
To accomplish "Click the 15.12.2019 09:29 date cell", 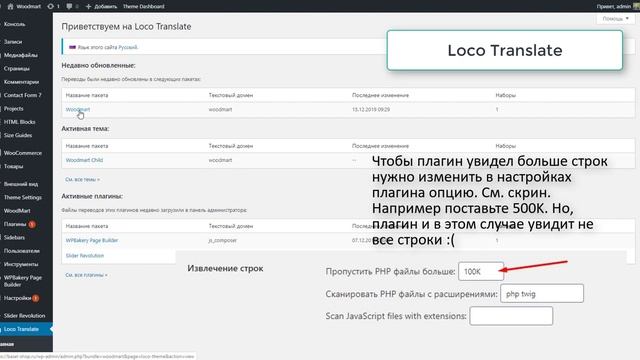I will (371, 109).
